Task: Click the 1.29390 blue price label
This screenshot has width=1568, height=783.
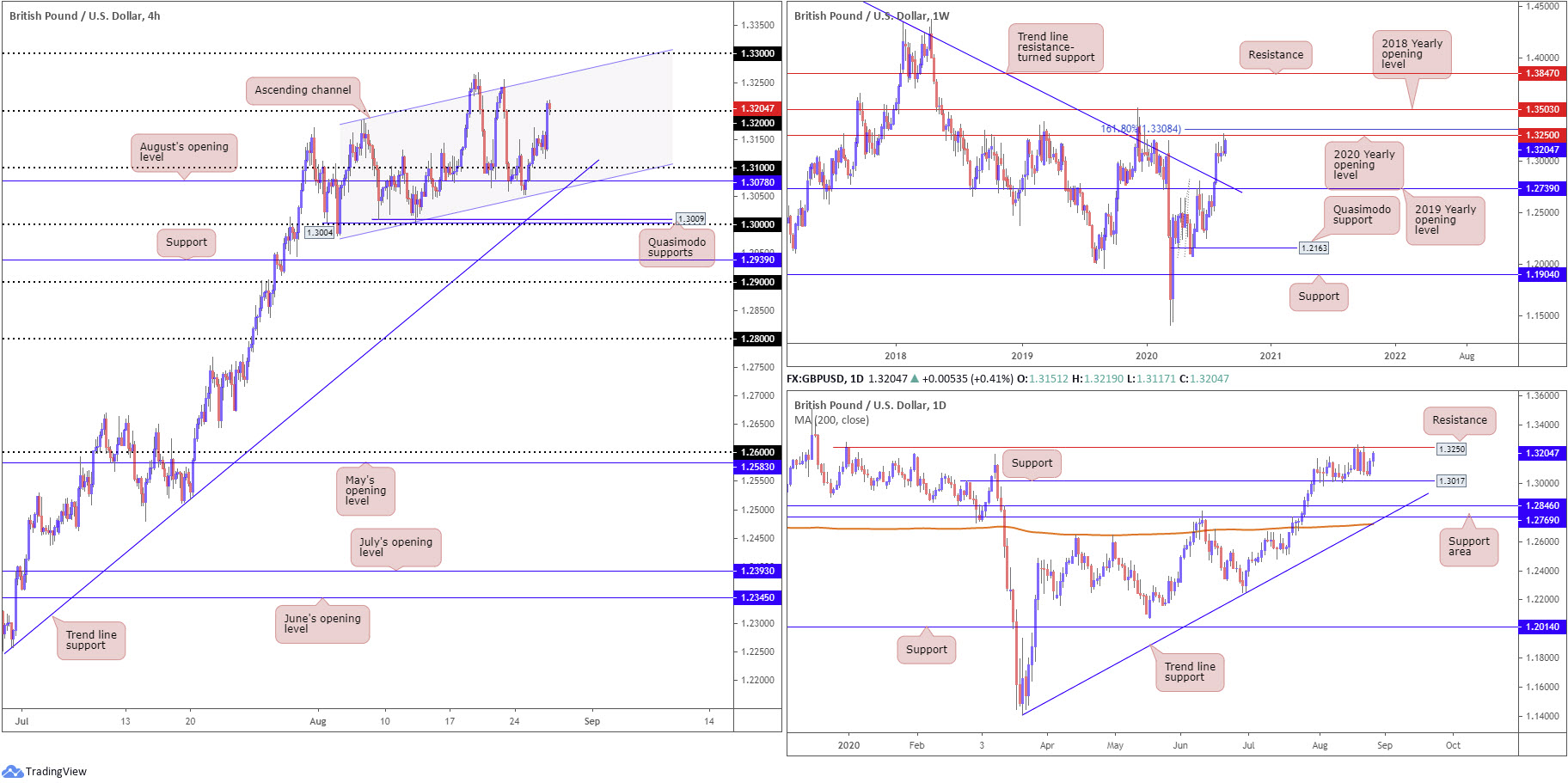Action: click(x=757, y=260)
